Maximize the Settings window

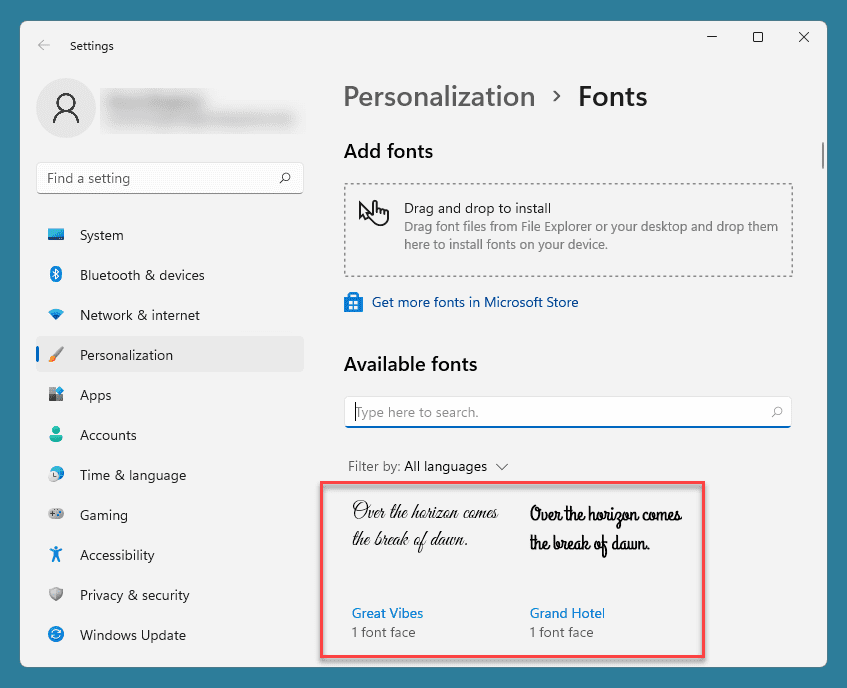click(758, 37)
